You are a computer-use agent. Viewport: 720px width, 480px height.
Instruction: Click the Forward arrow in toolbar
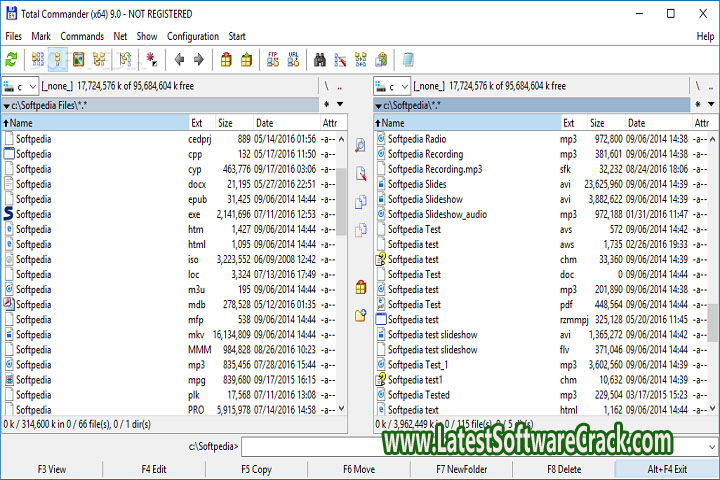click(x=199, y=60)
